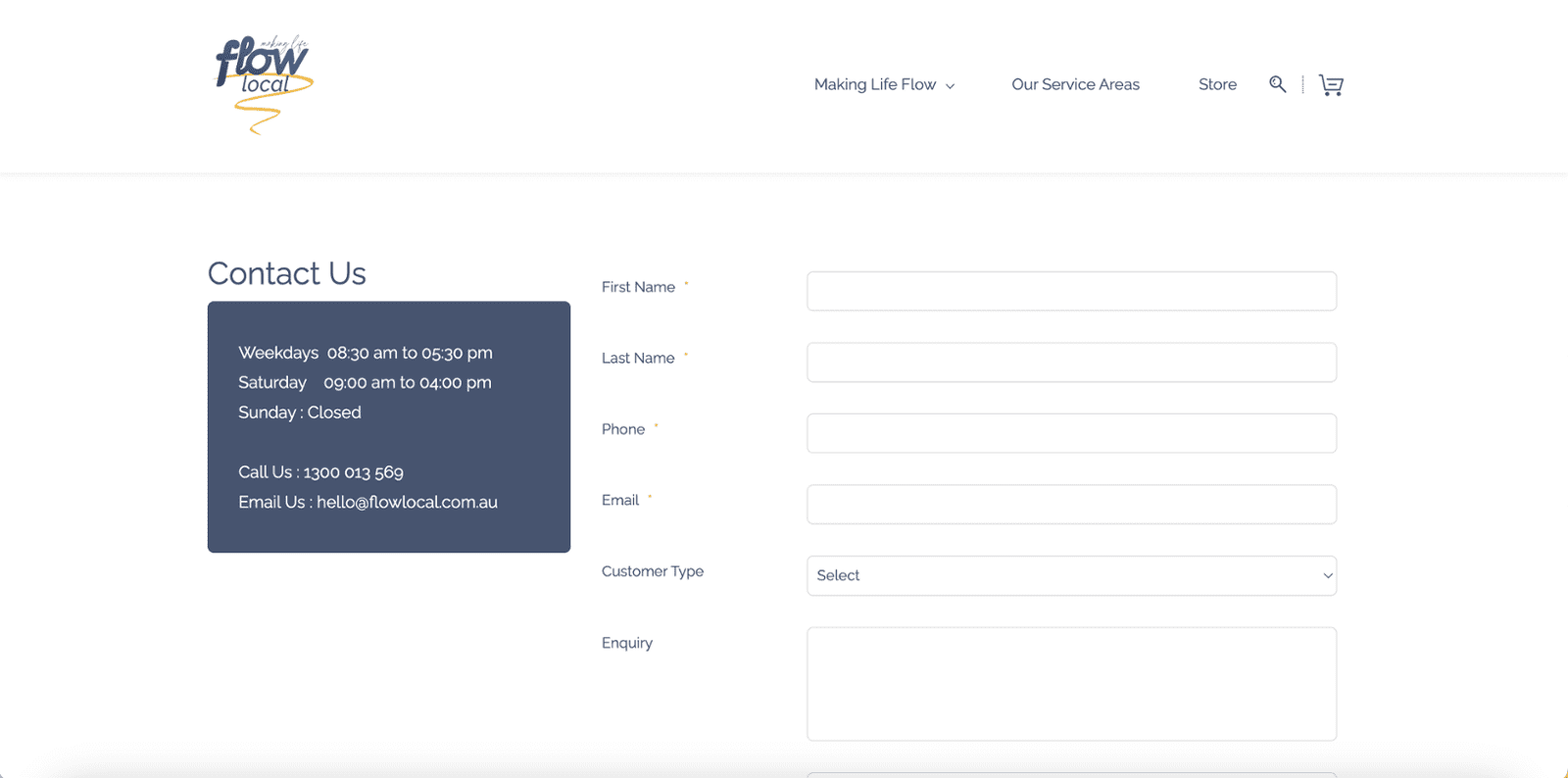The image size is (1568, 778).
Task: Click the Contact Us heading
Action: point(287,273)
